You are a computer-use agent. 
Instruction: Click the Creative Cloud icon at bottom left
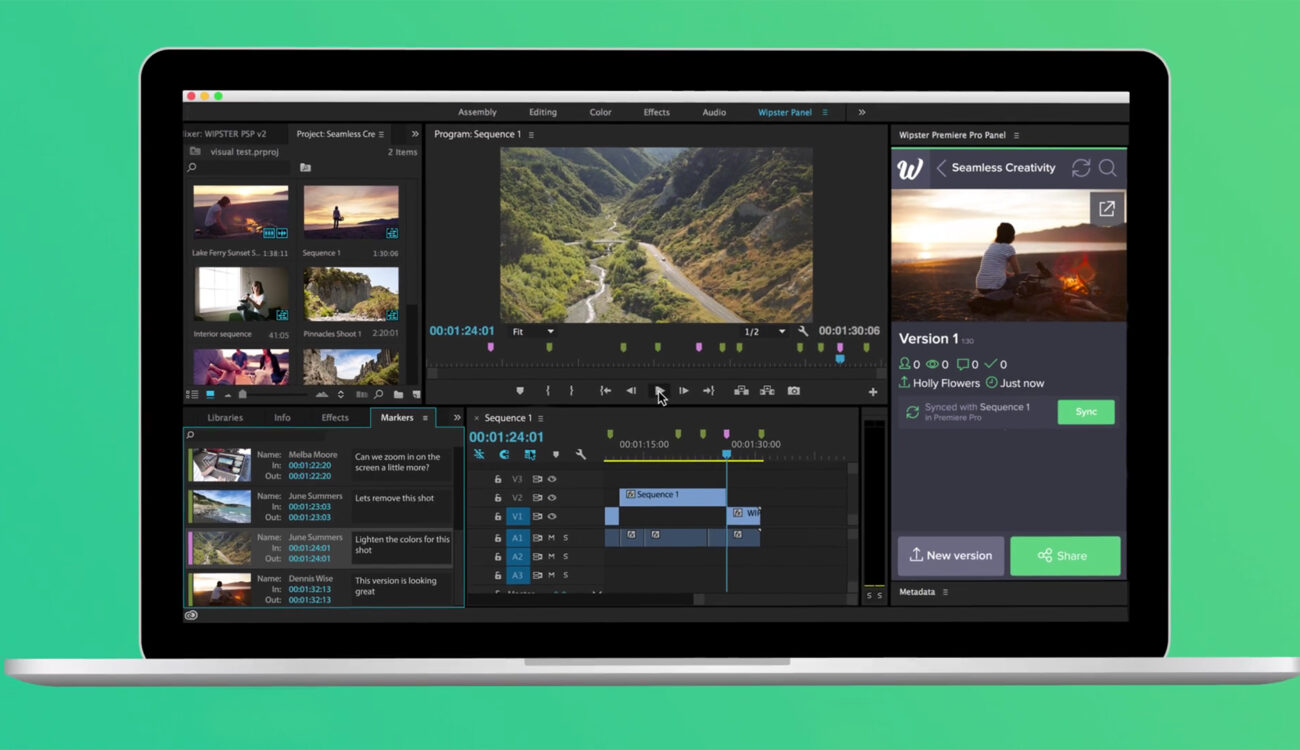[x=191, y=615]
